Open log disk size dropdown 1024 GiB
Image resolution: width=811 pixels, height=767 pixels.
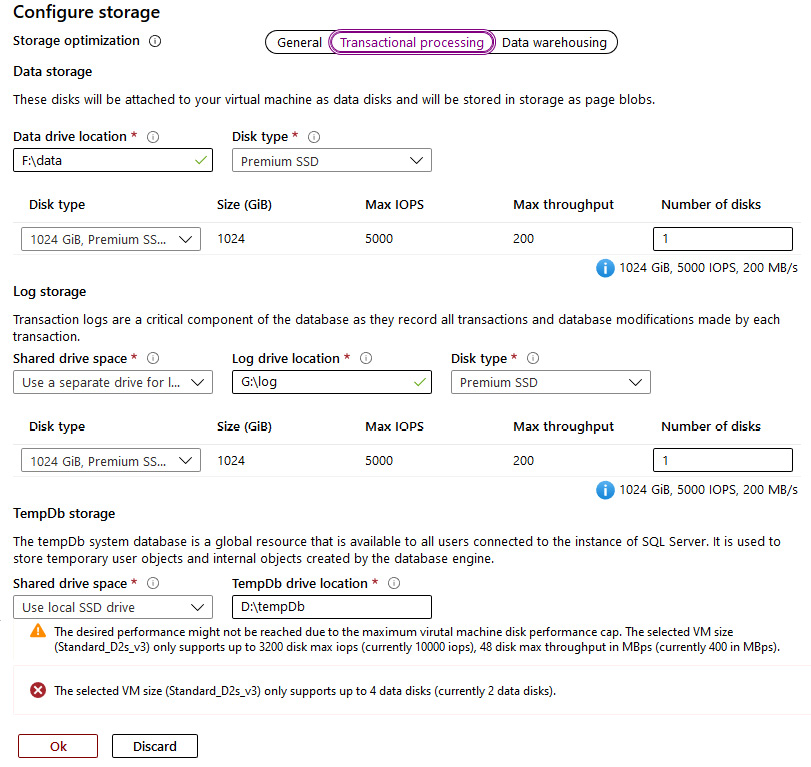click(x=111, y=460)
